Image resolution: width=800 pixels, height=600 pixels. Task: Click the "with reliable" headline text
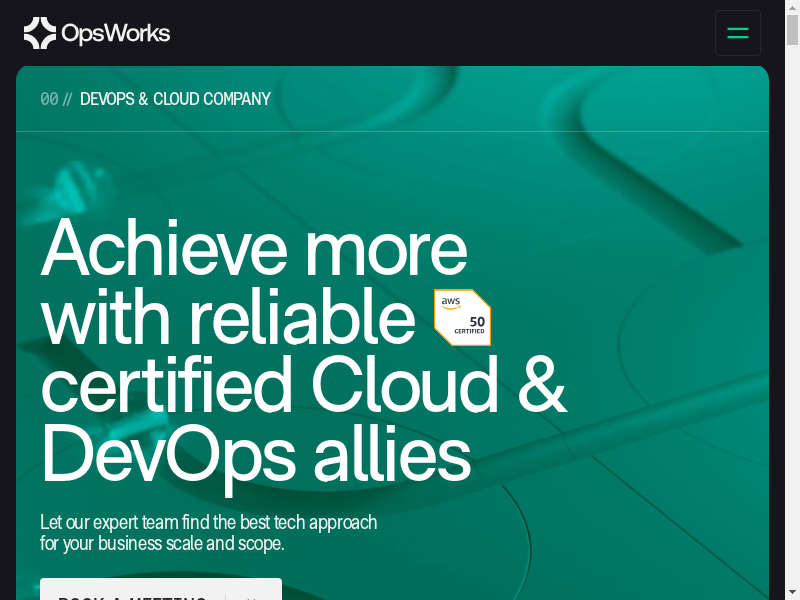[228, 317]
